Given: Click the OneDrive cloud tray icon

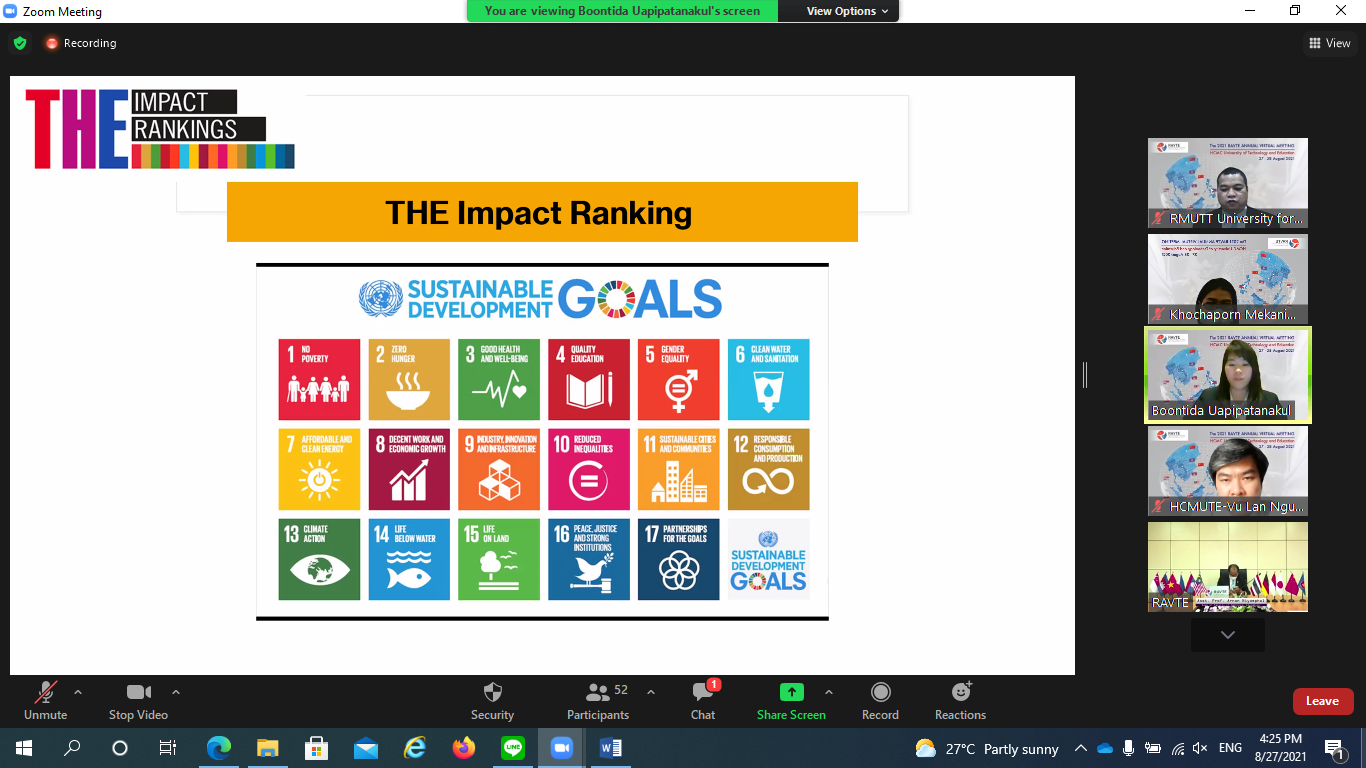Looking at the screenshot, I should click(1105, 748).
